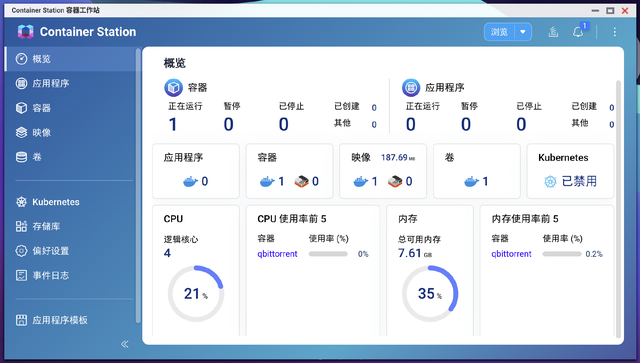Click Docker whale icon in 映像 card
Screen dimensions: 640x363
[360, 181]
